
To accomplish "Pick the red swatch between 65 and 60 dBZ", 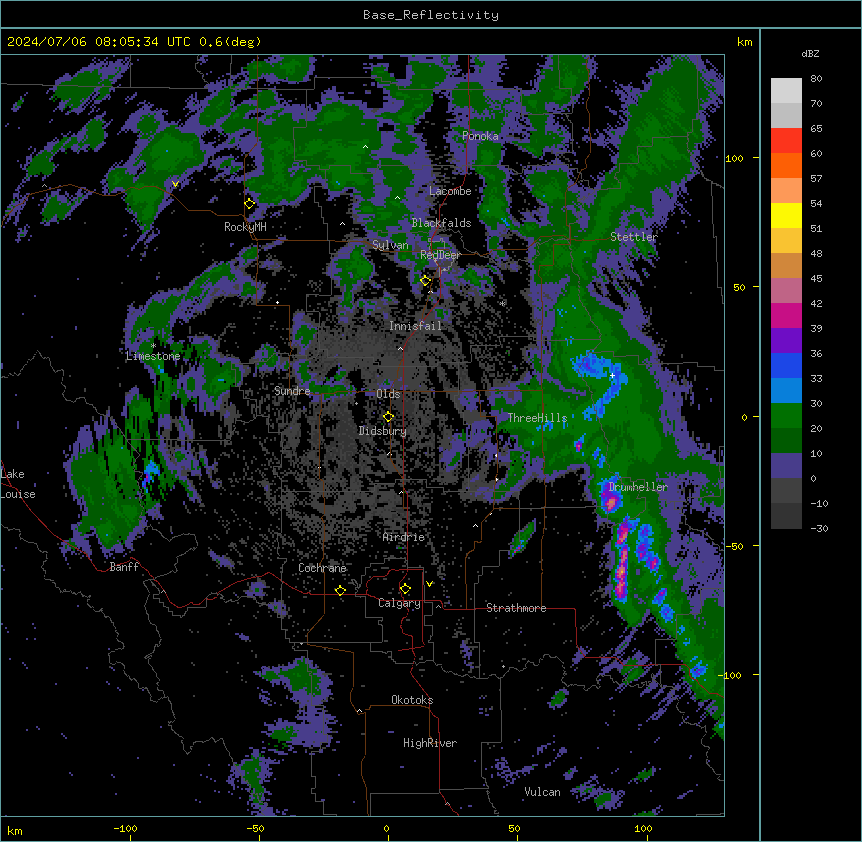I will [786, 141].
